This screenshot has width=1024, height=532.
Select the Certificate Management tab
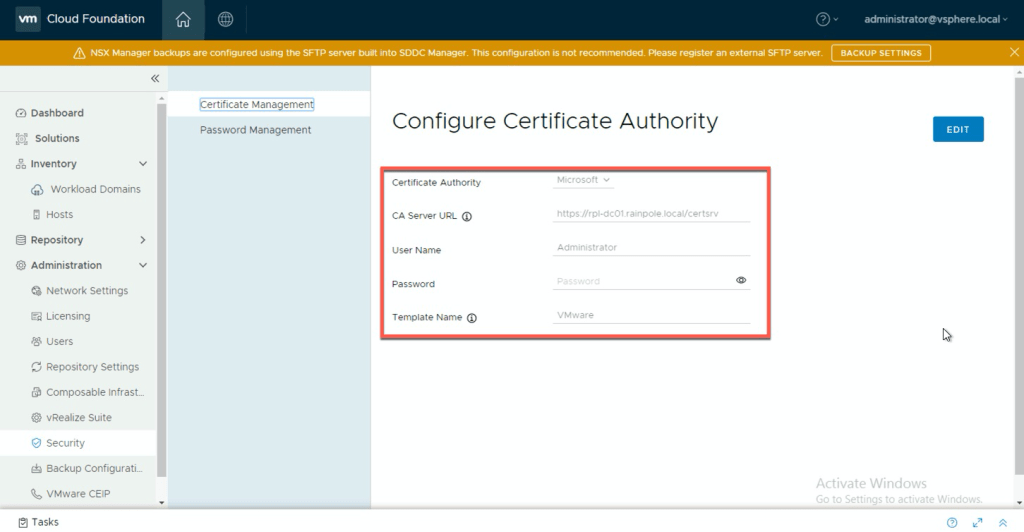(257, 104)
